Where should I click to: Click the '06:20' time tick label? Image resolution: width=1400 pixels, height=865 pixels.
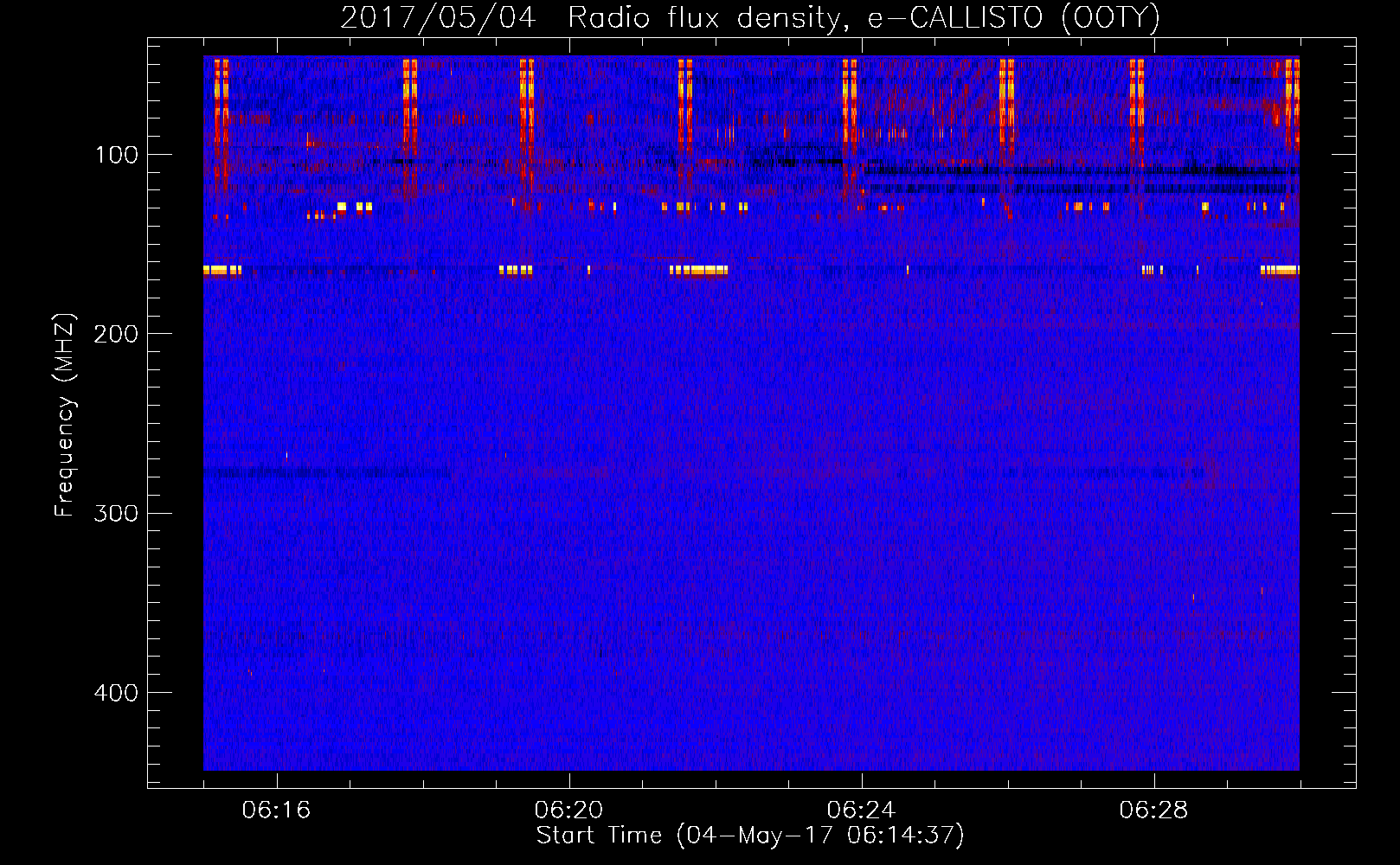point(568,811)
